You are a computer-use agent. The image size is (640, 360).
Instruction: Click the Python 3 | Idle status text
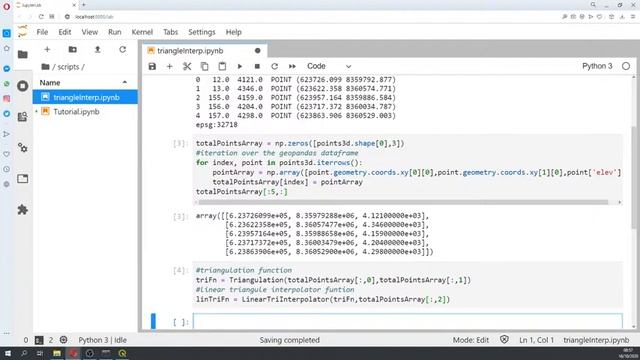pyautogui.click(x=102, y=340)
